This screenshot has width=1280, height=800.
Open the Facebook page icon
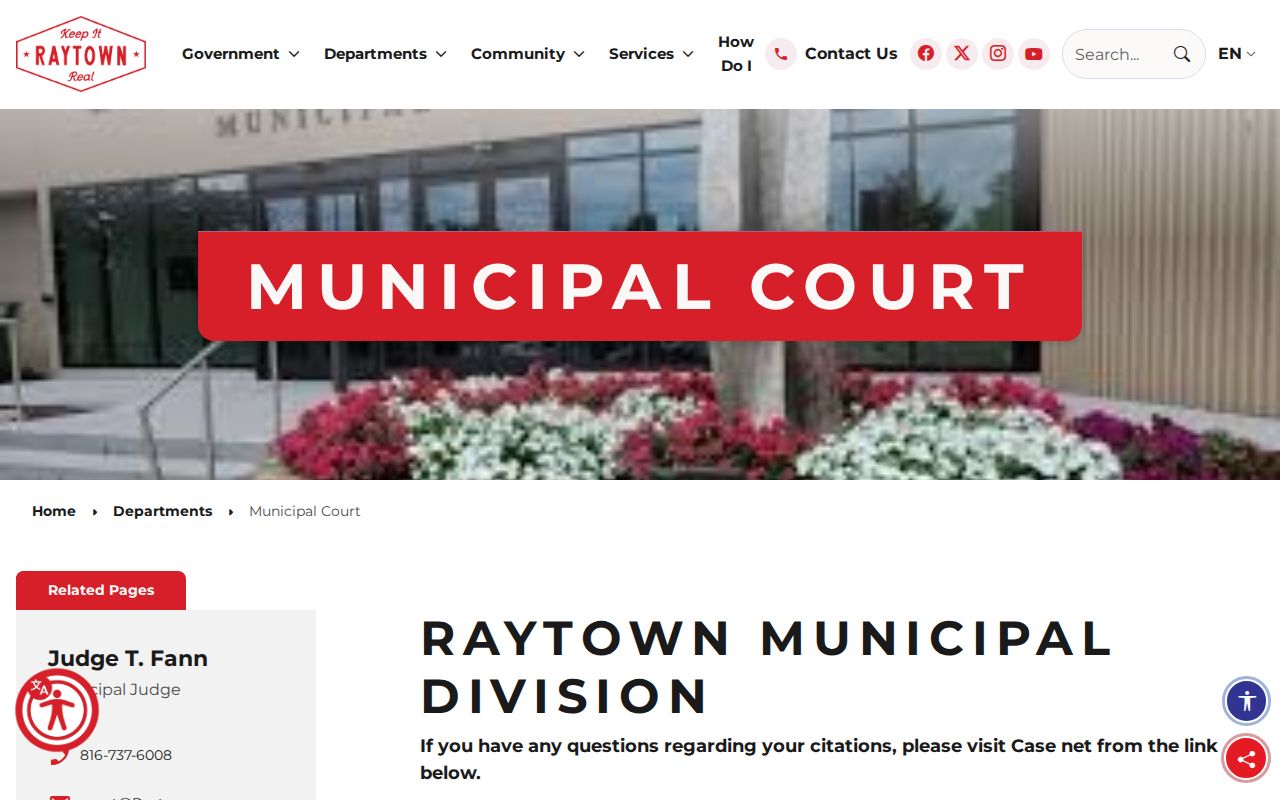click(926, 54)
